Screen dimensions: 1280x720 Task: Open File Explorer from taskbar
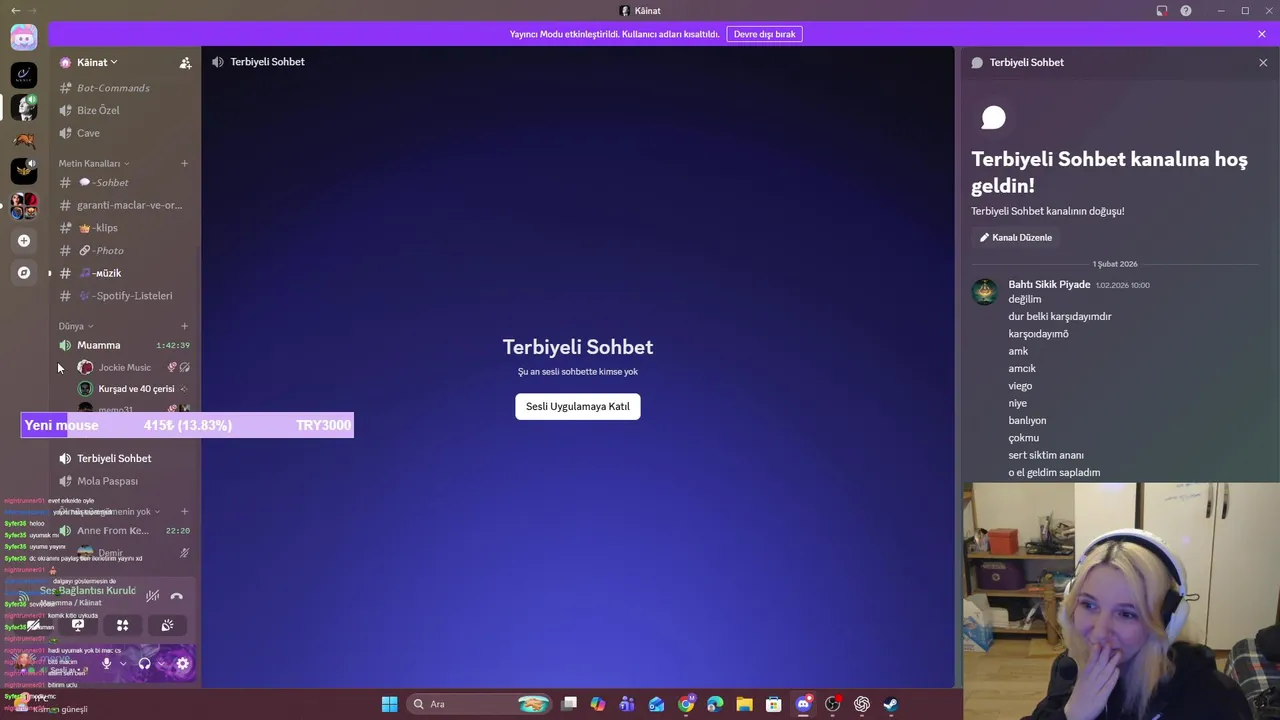pyautogui.click(x=744, y=704)
